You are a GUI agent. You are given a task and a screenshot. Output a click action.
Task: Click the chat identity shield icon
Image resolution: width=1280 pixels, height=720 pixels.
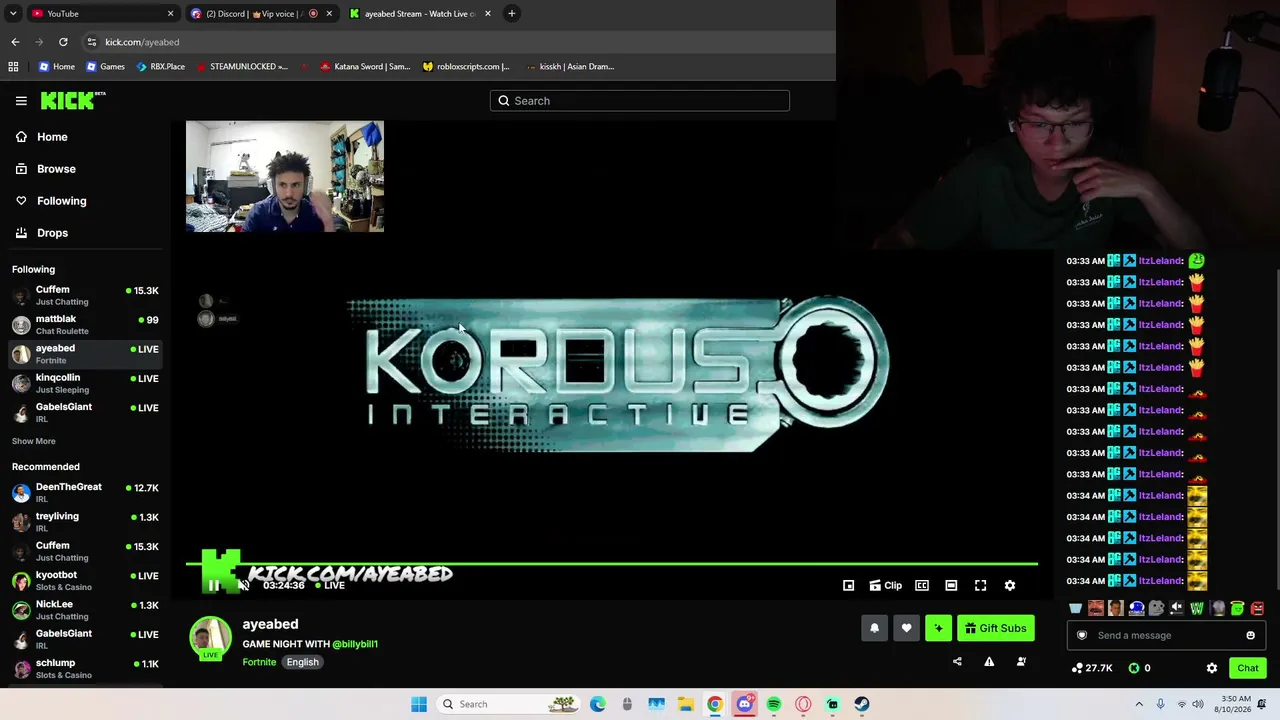pyautogui.click(x=1081, y=636)
